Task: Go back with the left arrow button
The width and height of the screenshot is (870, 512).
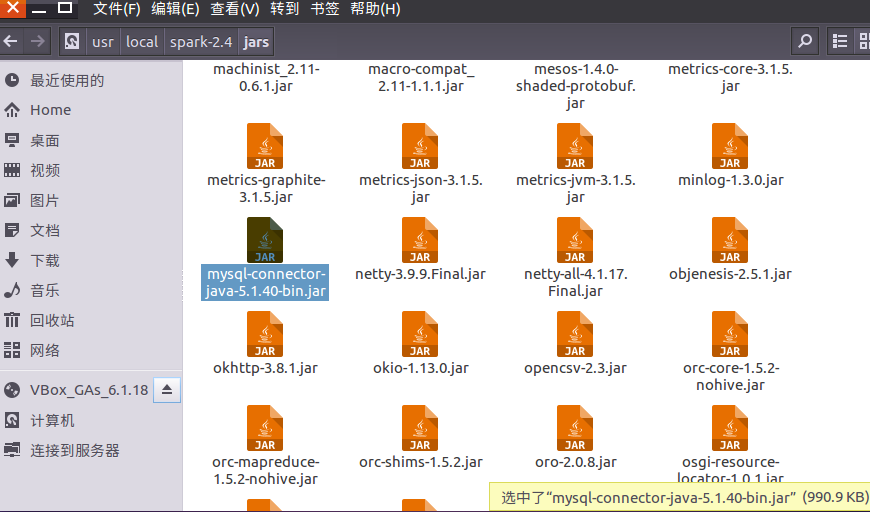Action: (x=11, y=42)
